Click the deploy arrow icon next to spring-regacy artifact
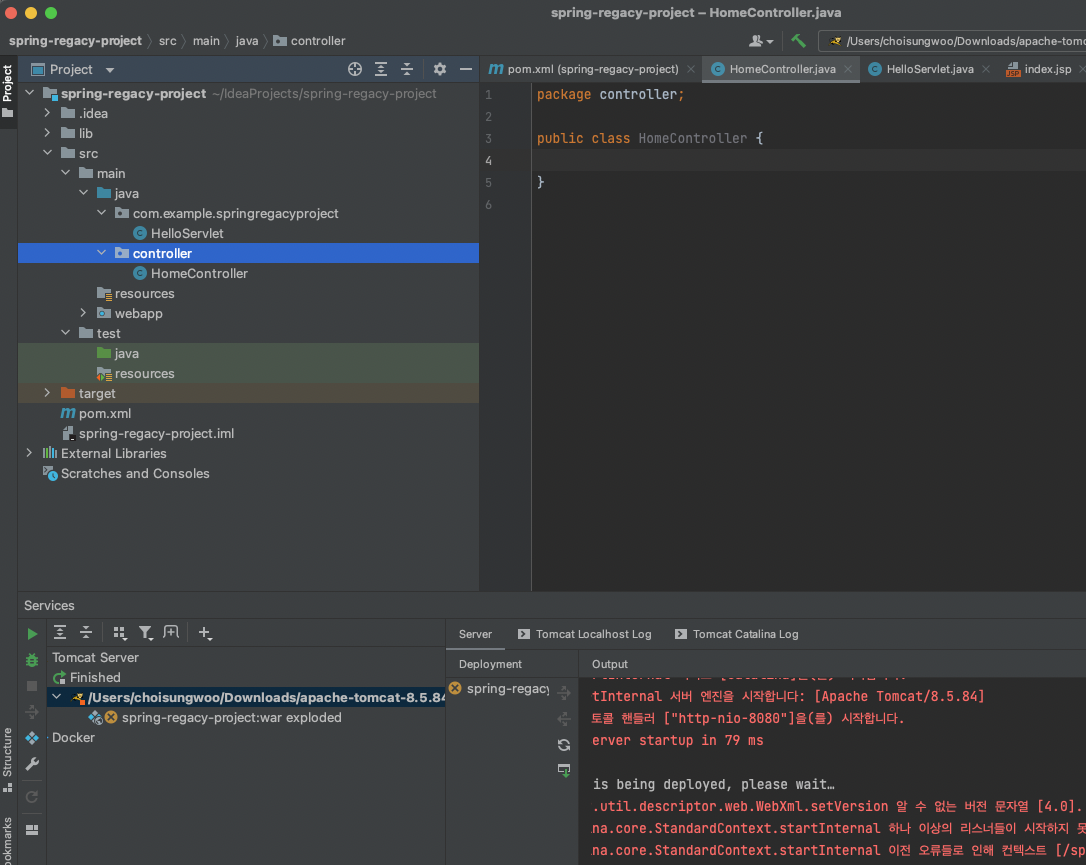1086x865 pixels. (564, 693)
